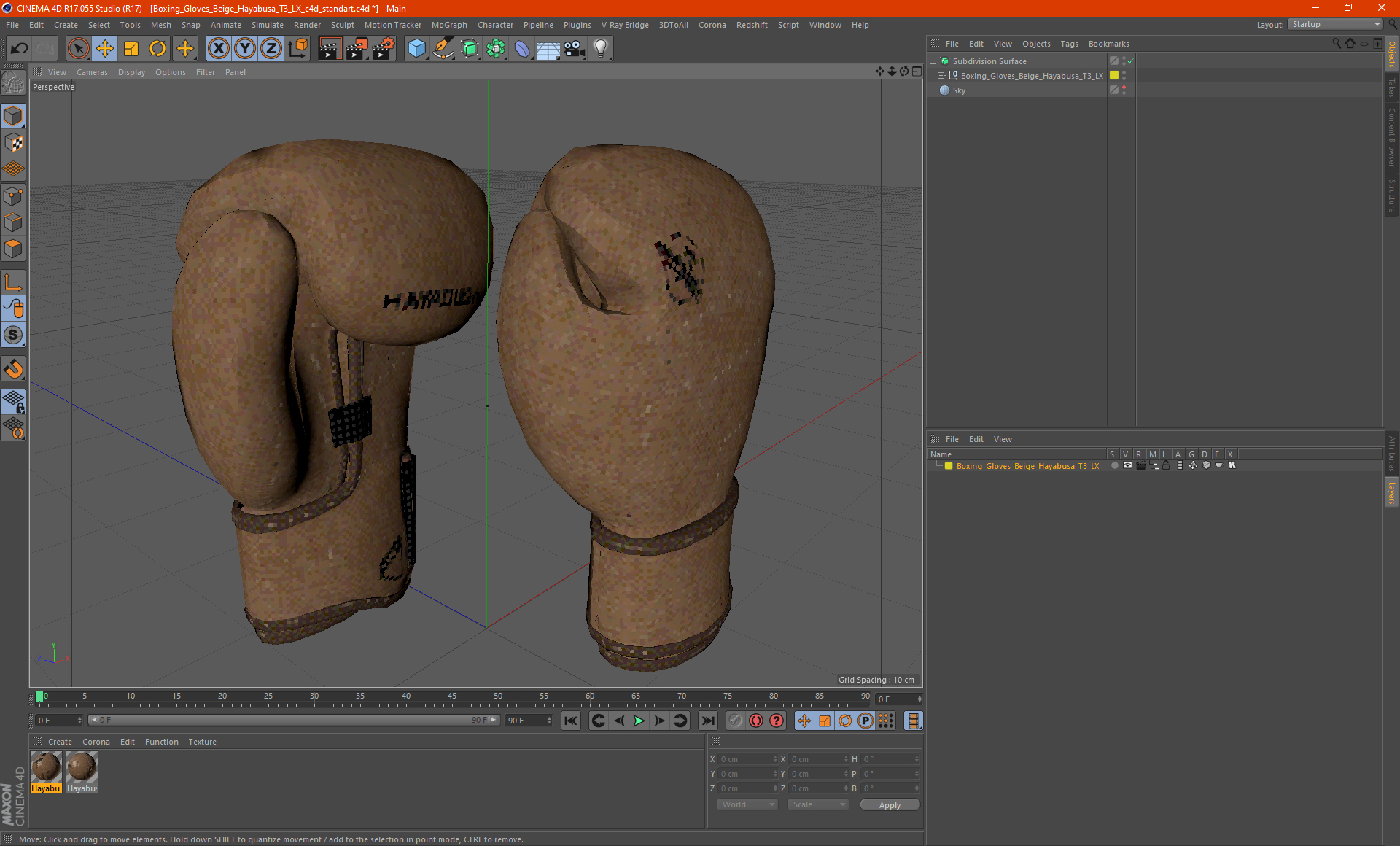Open the MoGraph menu
The height and width of the screenshot is (846, 1400).
point(448,25)
